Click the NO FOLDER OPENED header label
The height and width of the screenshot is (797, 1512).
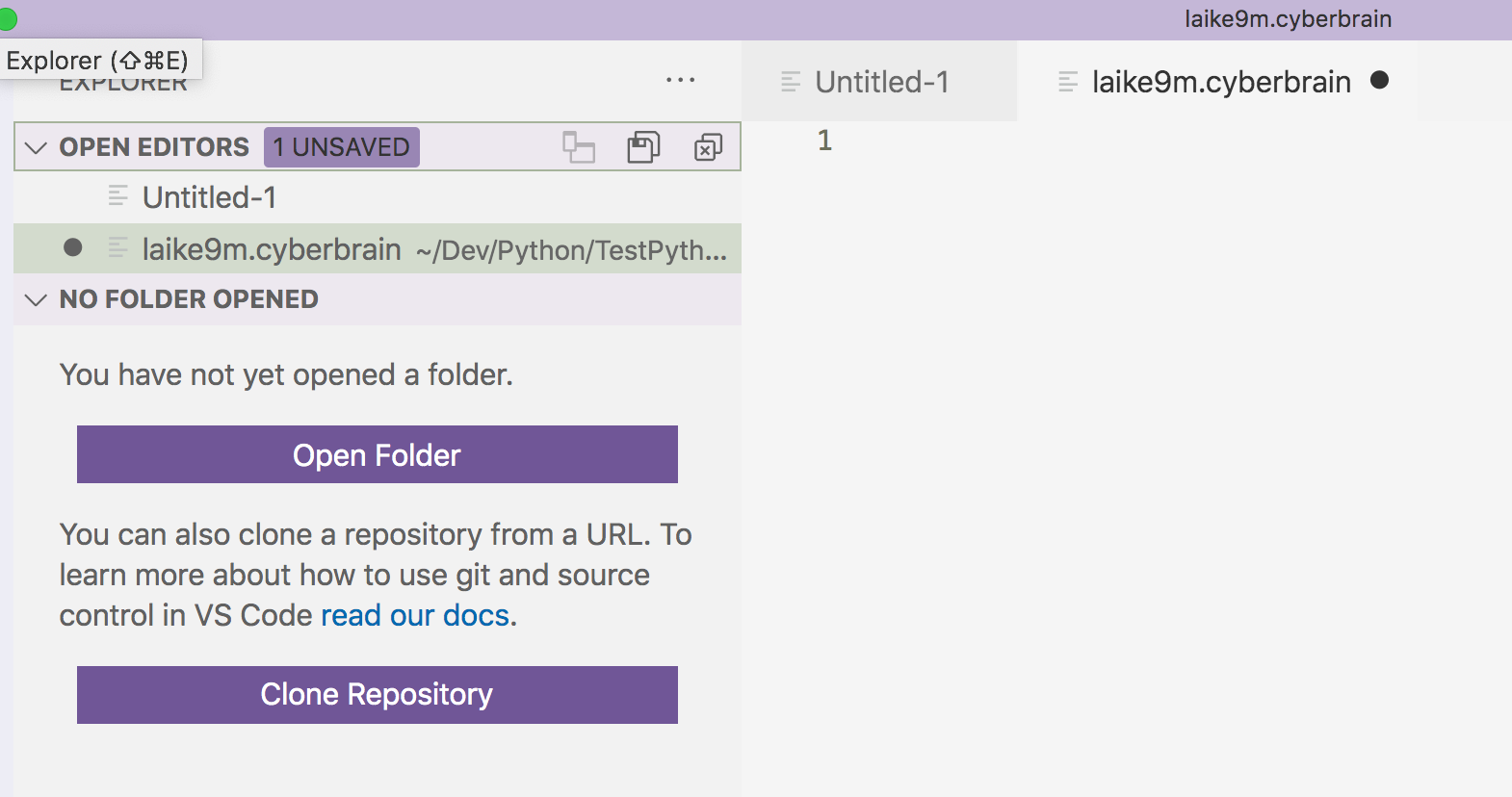coord(189,299)
